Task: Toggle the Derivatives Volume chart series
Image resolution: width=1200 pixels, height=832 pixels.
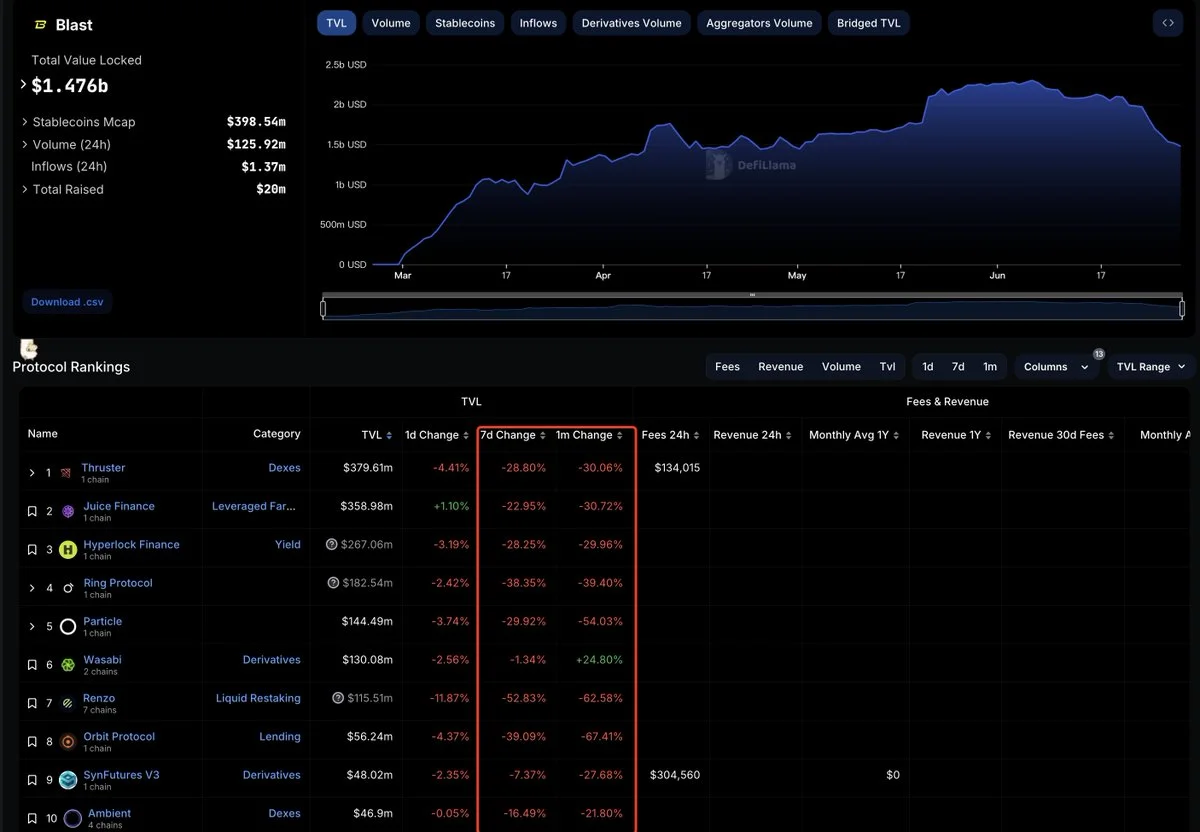Action: click(632, 23)
